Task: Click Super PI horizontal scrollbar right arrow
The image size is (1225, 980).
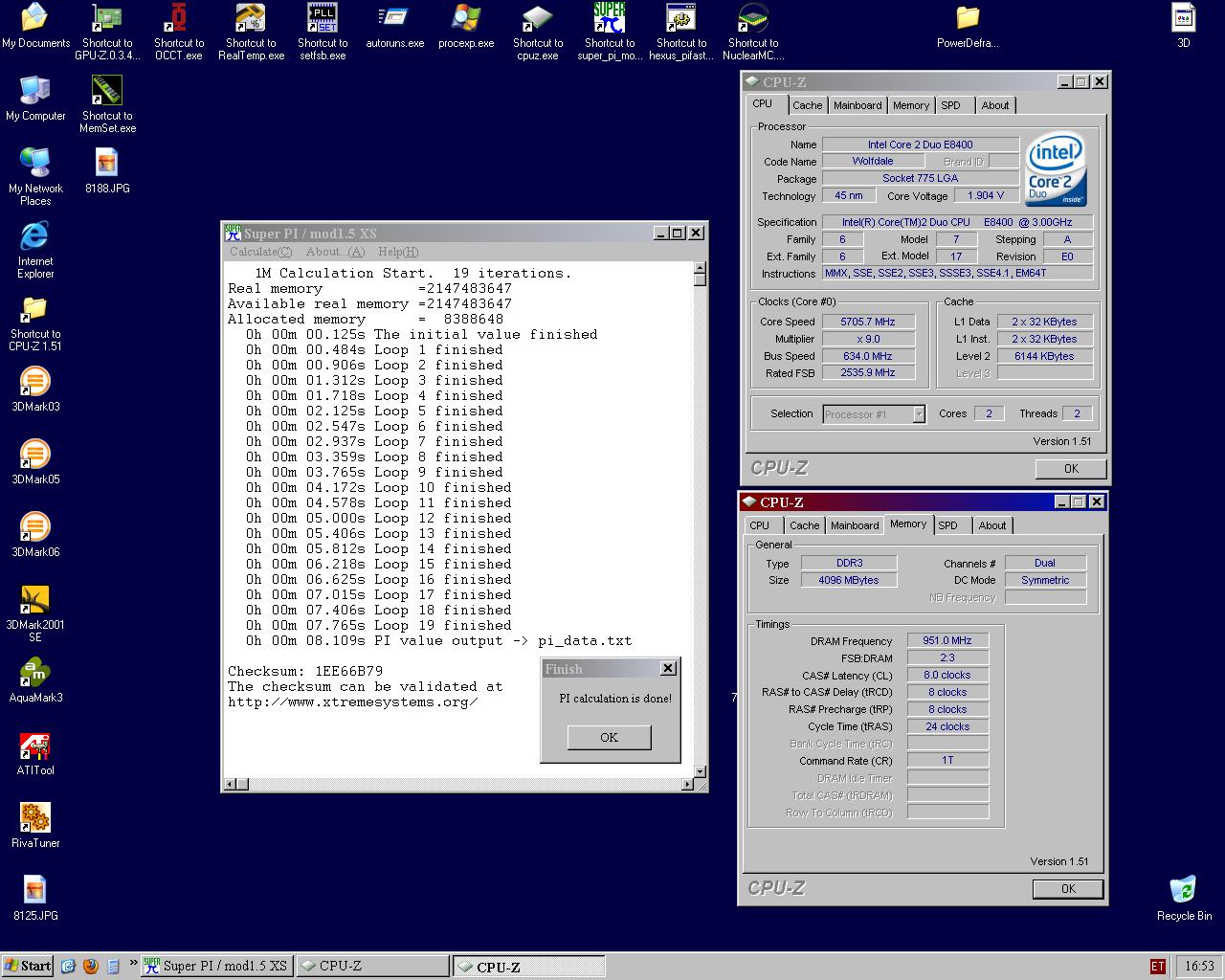Action: pos(687,785)
